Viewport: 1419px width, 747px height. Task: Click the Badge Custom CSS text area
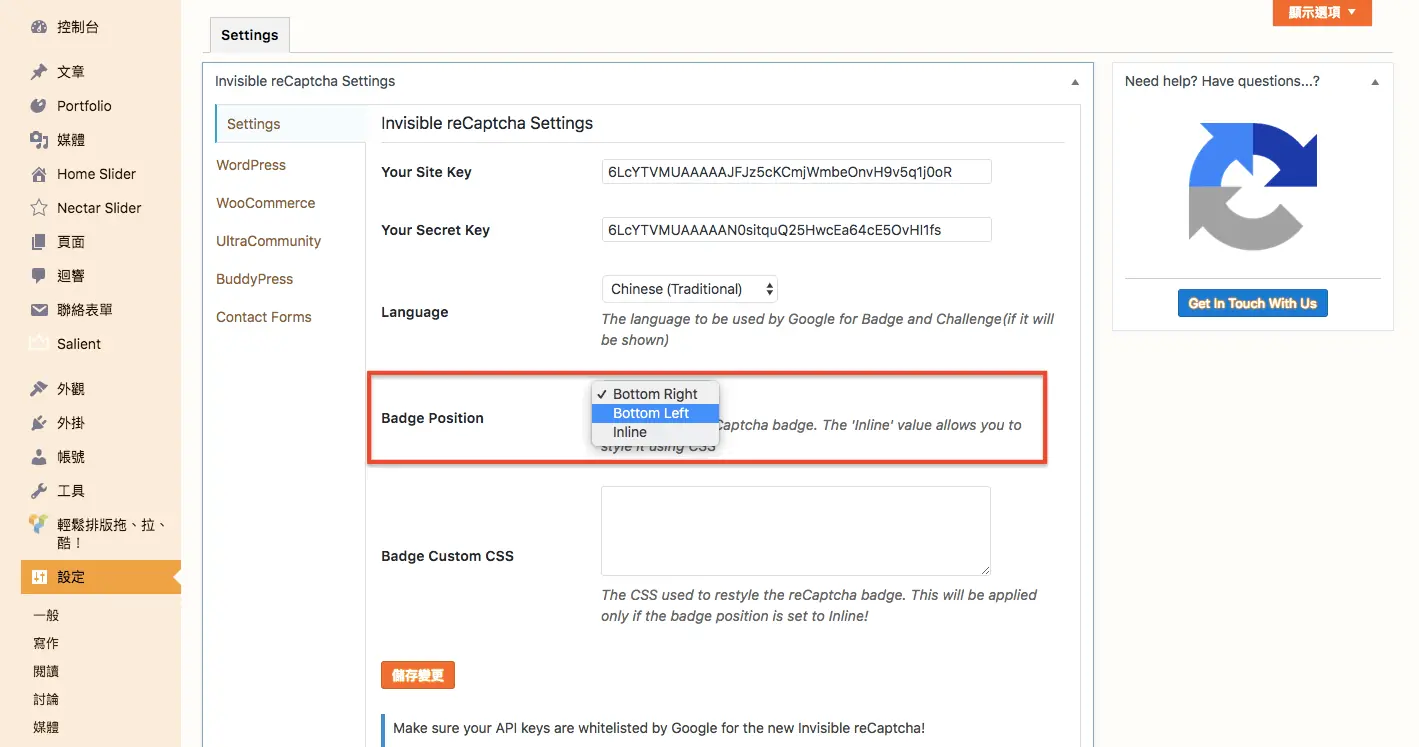click(x=796, y=531)
